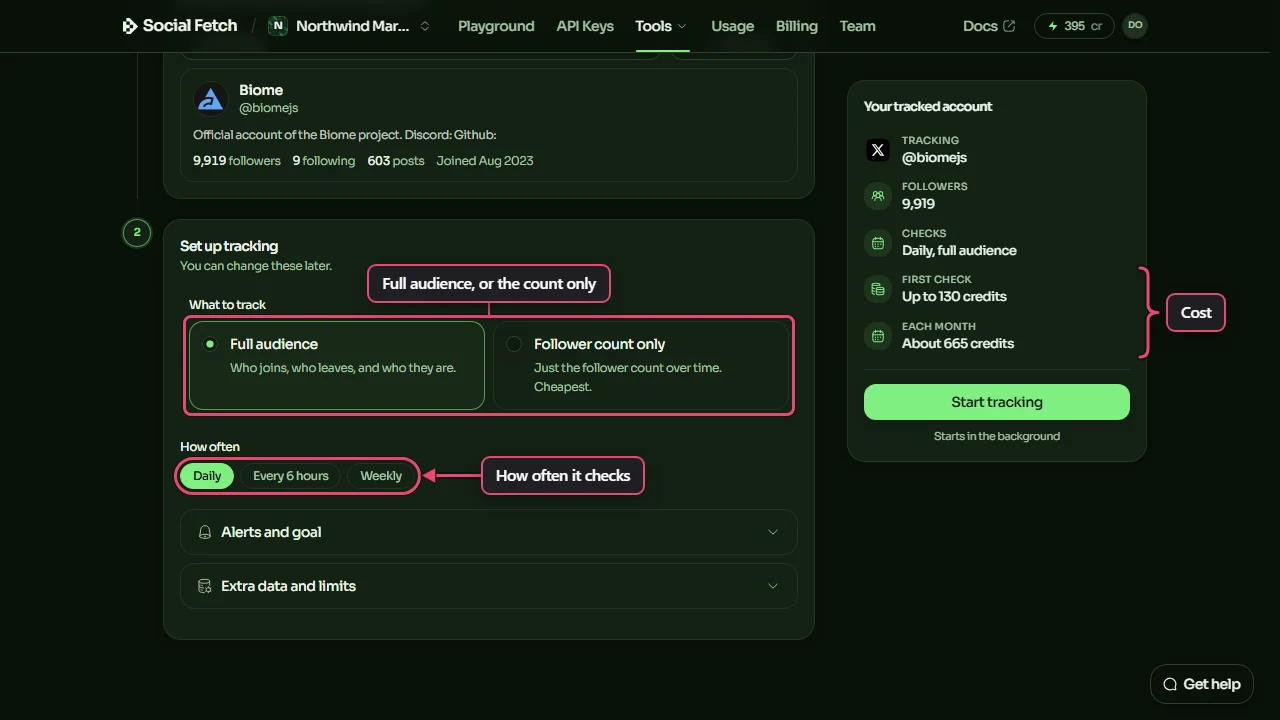Image resolution: width=1280 pixels, height=720 pixels.
Task: Open the Tools dropdown menu
Action: coord(661,26)
